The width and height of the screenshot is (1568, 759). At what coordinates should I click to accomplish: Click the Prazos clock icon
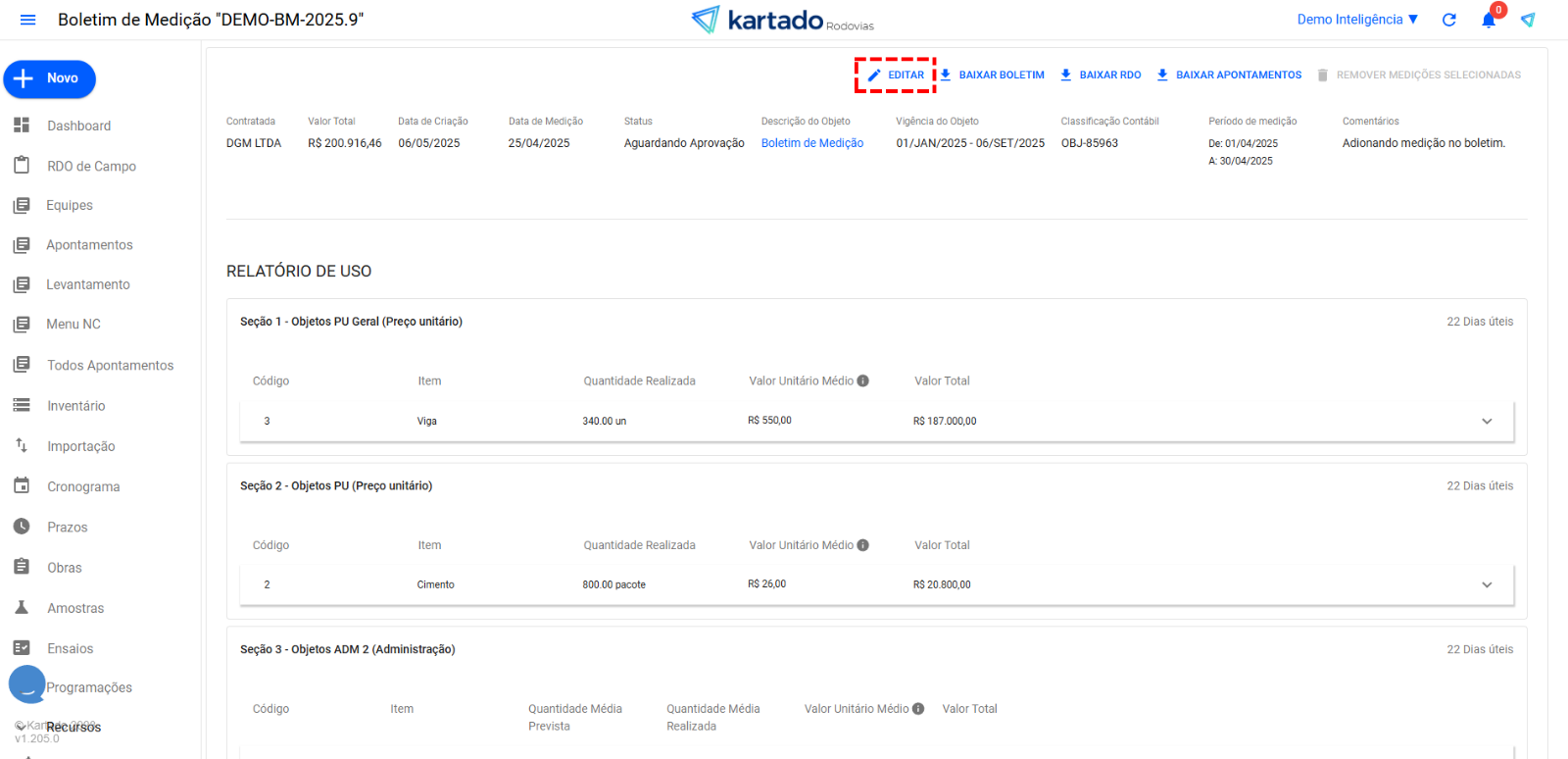22,527
